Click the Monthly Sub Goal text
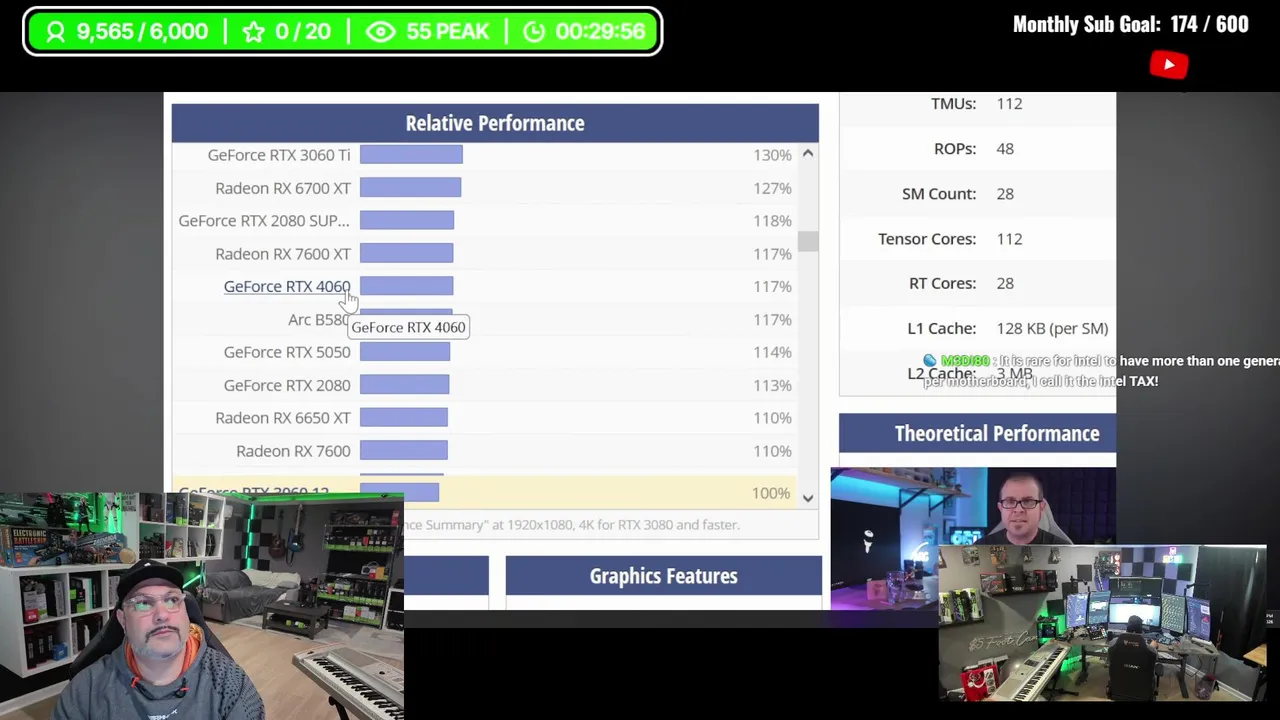This screenshot has height=720, width=1280. click(1131, 25)
